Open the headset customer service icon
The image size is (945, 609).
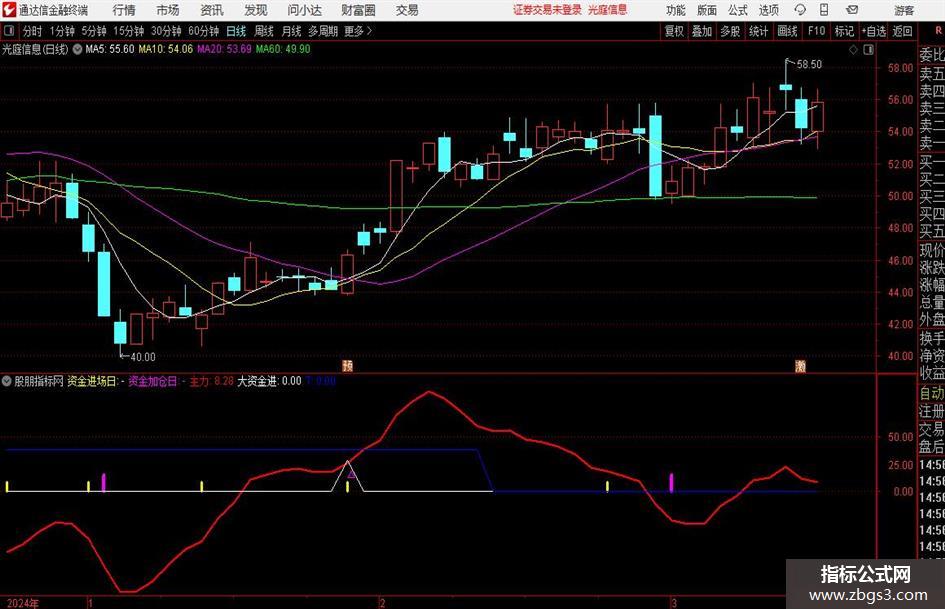(800, 10)
